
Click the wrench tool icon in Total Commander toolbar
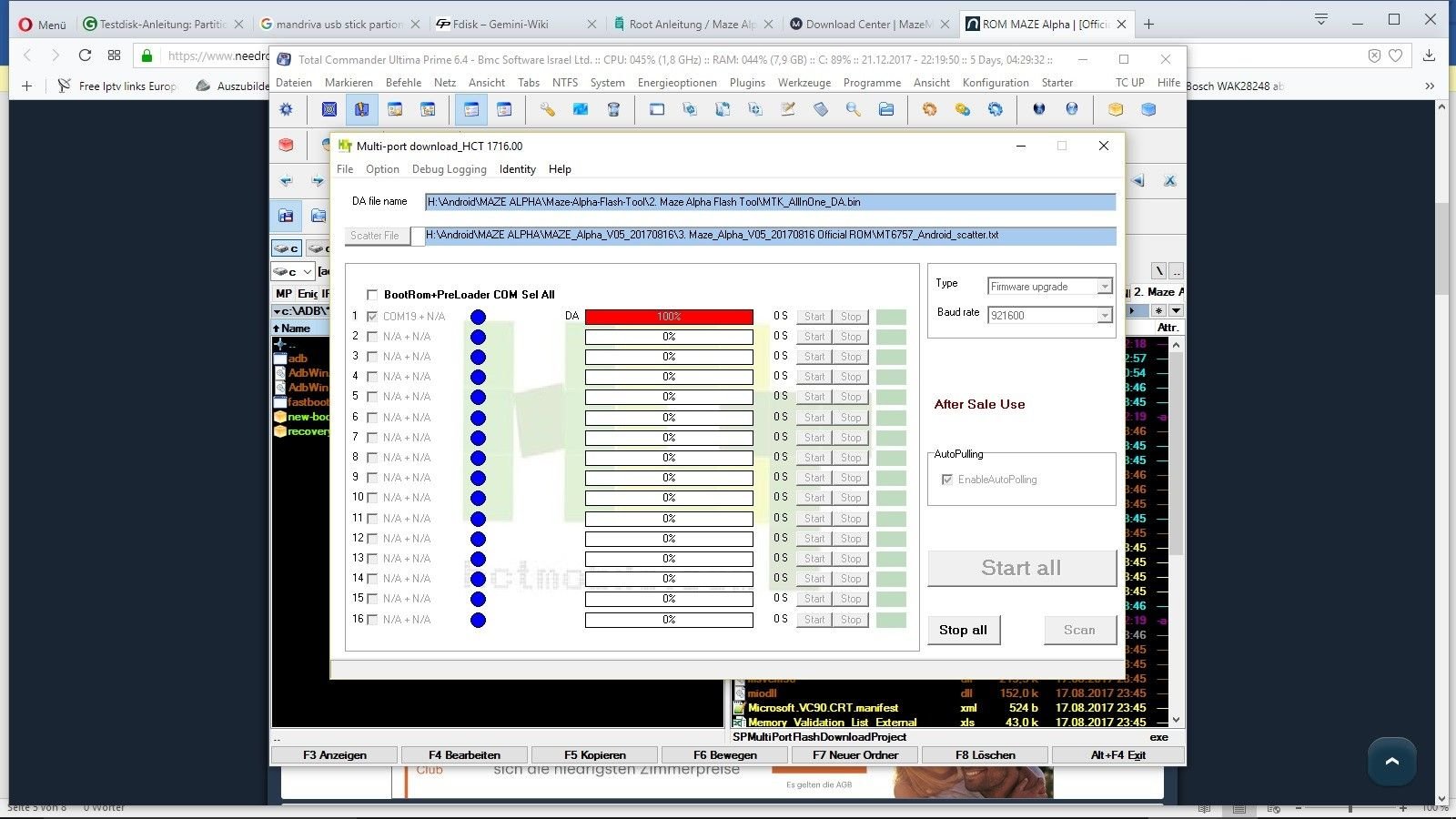point(547,109)
